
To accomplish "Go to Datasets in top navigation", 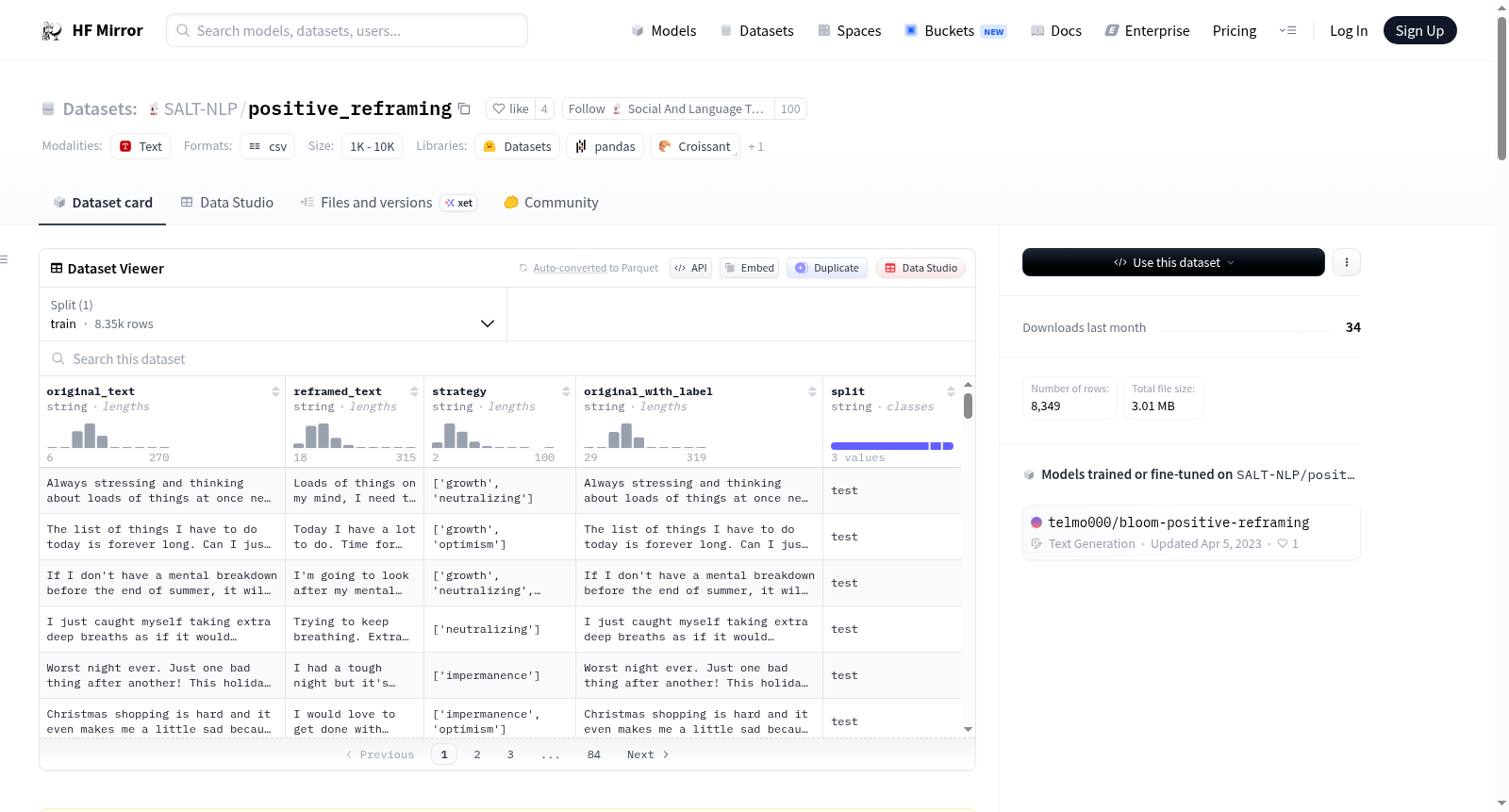I will pyautogui.click(x=756, y=31).
